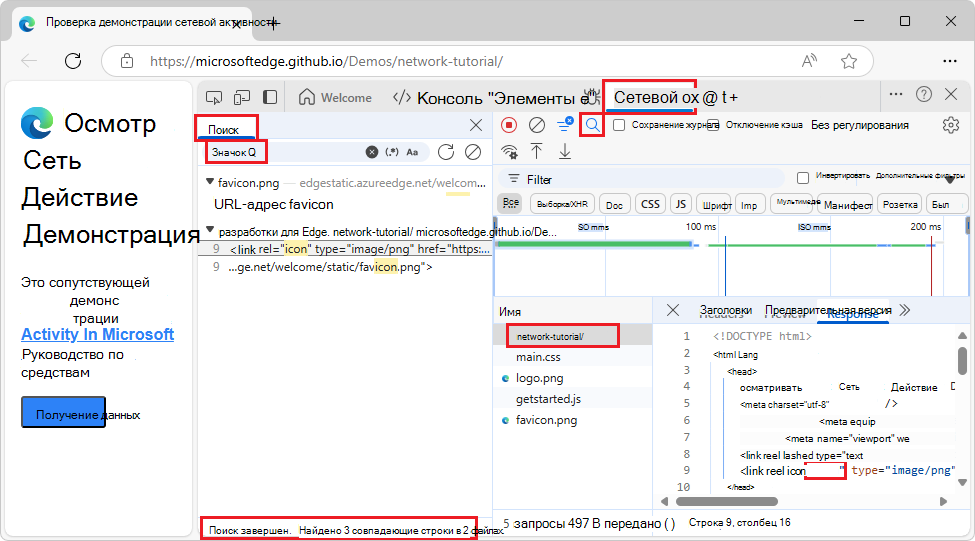
Task: Click the blue Get data button
Action: (x=63, y=412)
